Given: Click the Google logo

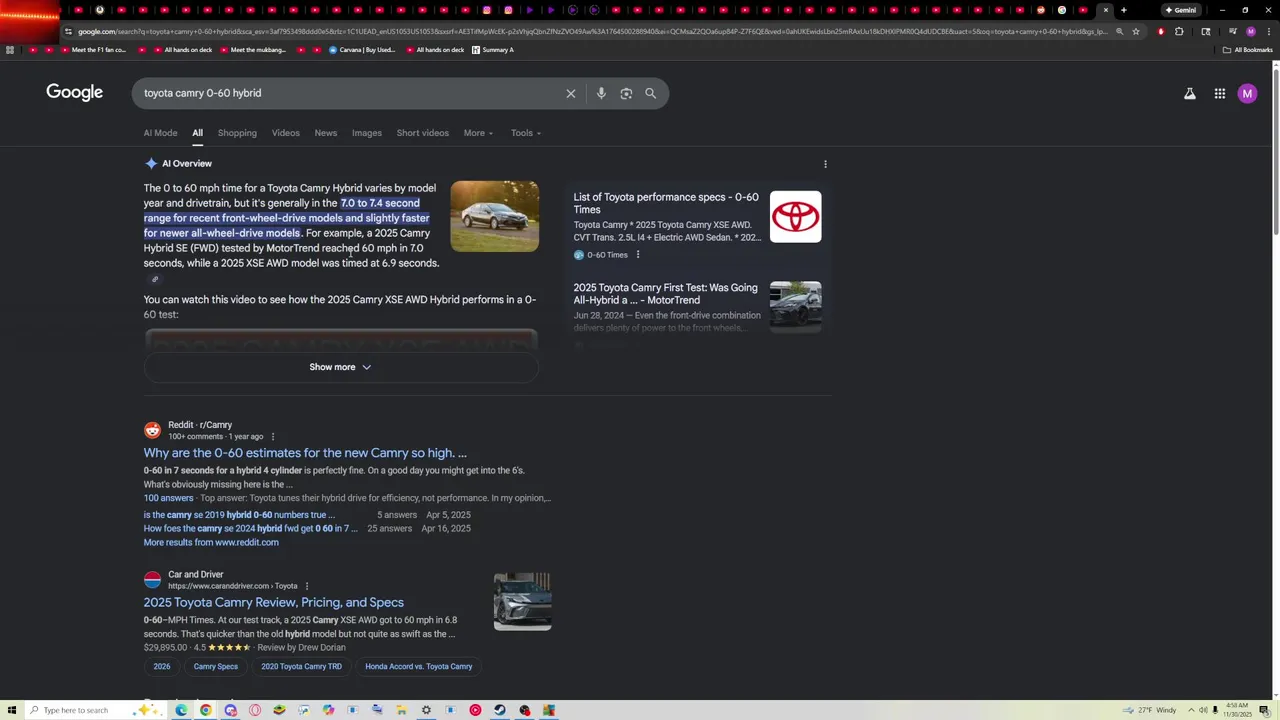Looking at the screenshot, I should (75, 92).
